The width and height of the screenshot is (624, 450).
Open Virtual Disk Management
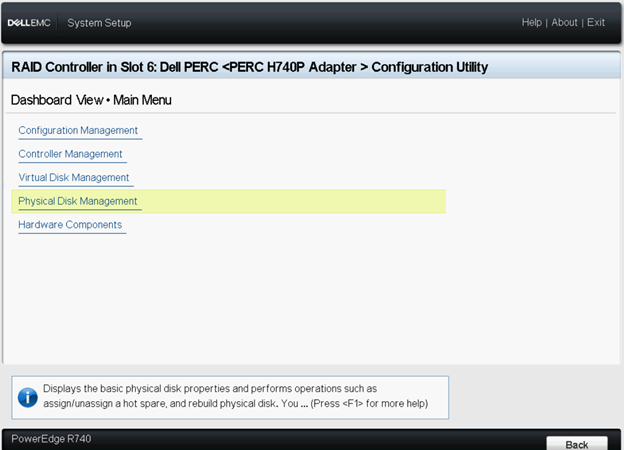(x=74, y=177)
